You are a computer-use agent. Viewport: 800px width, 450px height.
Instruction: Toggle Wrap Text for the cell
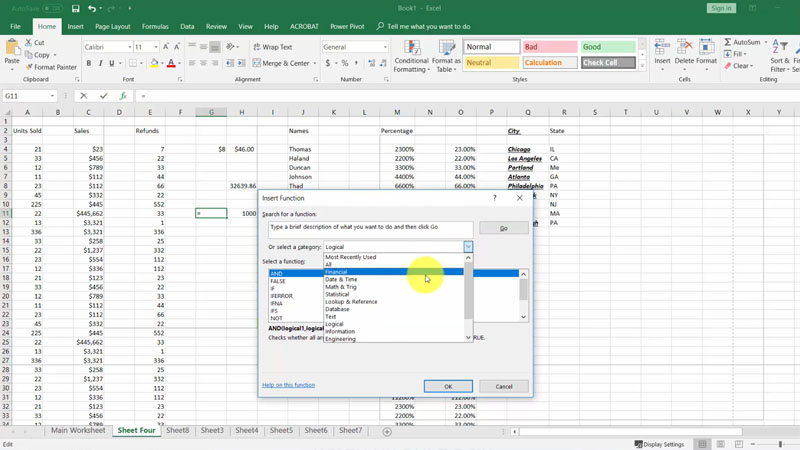(x=271, y=47)
